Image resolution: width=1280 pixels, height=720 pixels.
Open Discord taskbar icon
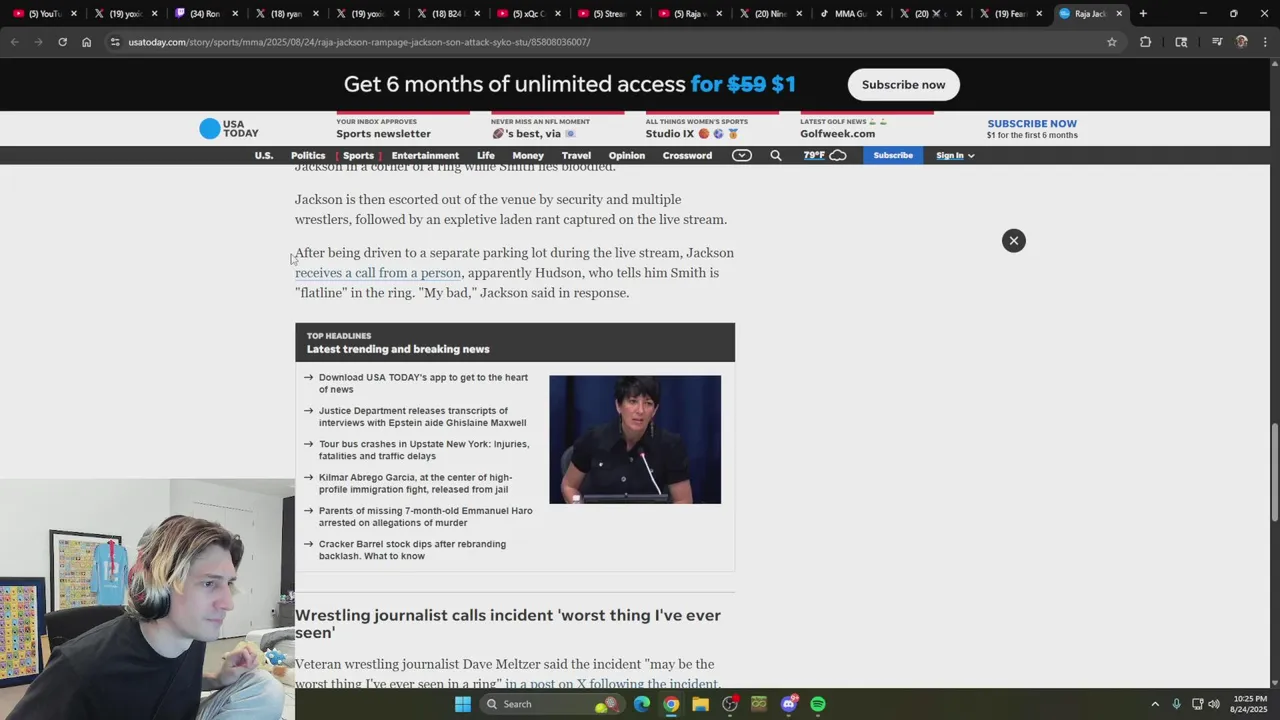click(x=789, y=704)
